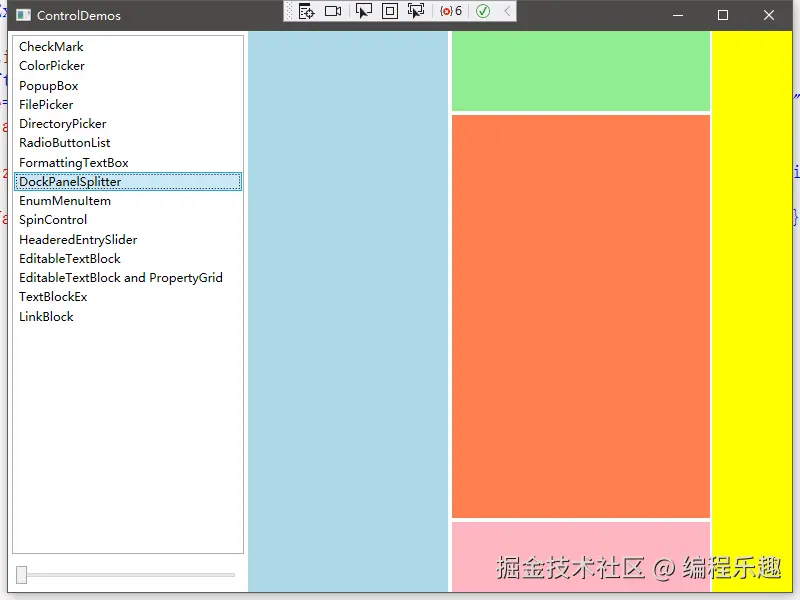The height and width of the screenshot is (600, 800).
Task: Click the green checkmark Hot Reload icon
Action: point(483,11)
